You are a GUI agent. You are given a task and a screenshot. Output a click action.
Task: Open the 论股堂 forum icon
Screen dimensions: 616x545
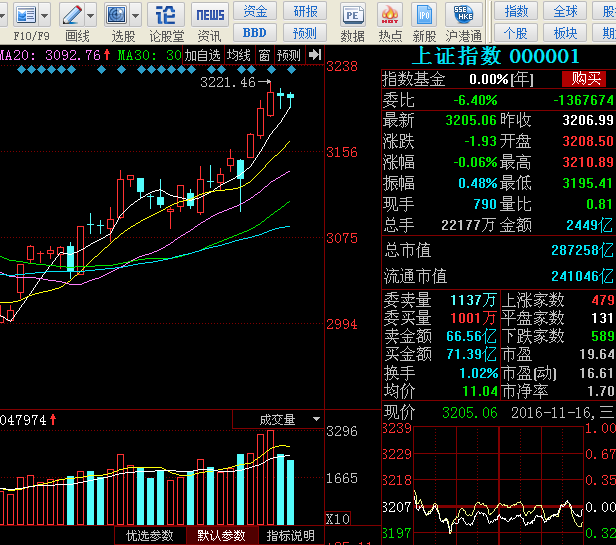(166, 15)
